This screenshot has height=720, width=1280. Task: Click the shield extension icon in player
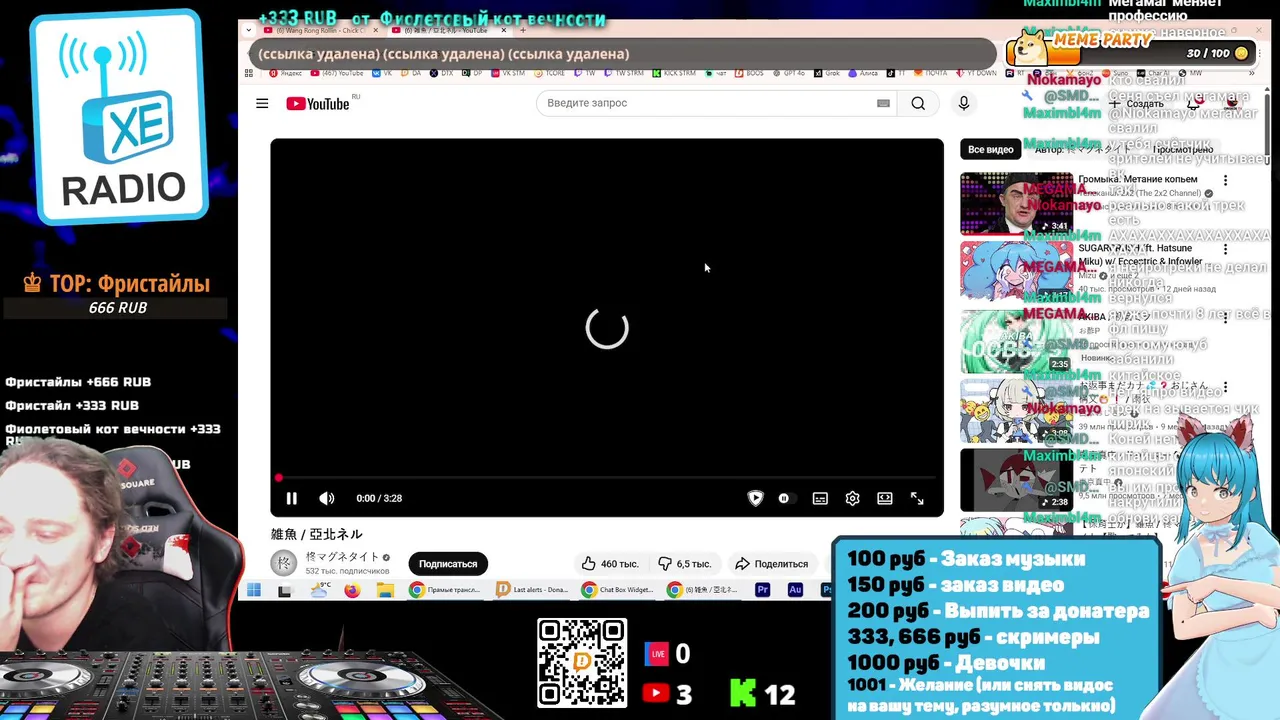coord(755,498)
